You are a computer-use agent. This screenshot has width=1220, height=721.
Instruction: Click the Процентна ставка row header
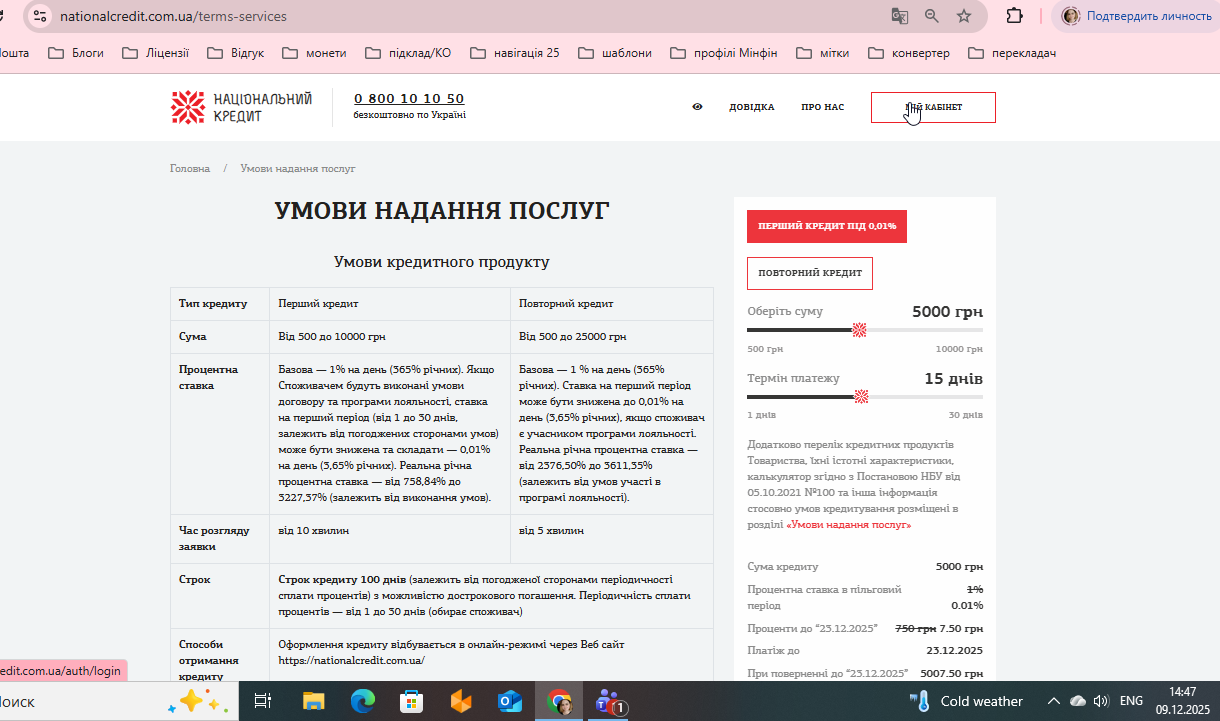coord(220,434)
